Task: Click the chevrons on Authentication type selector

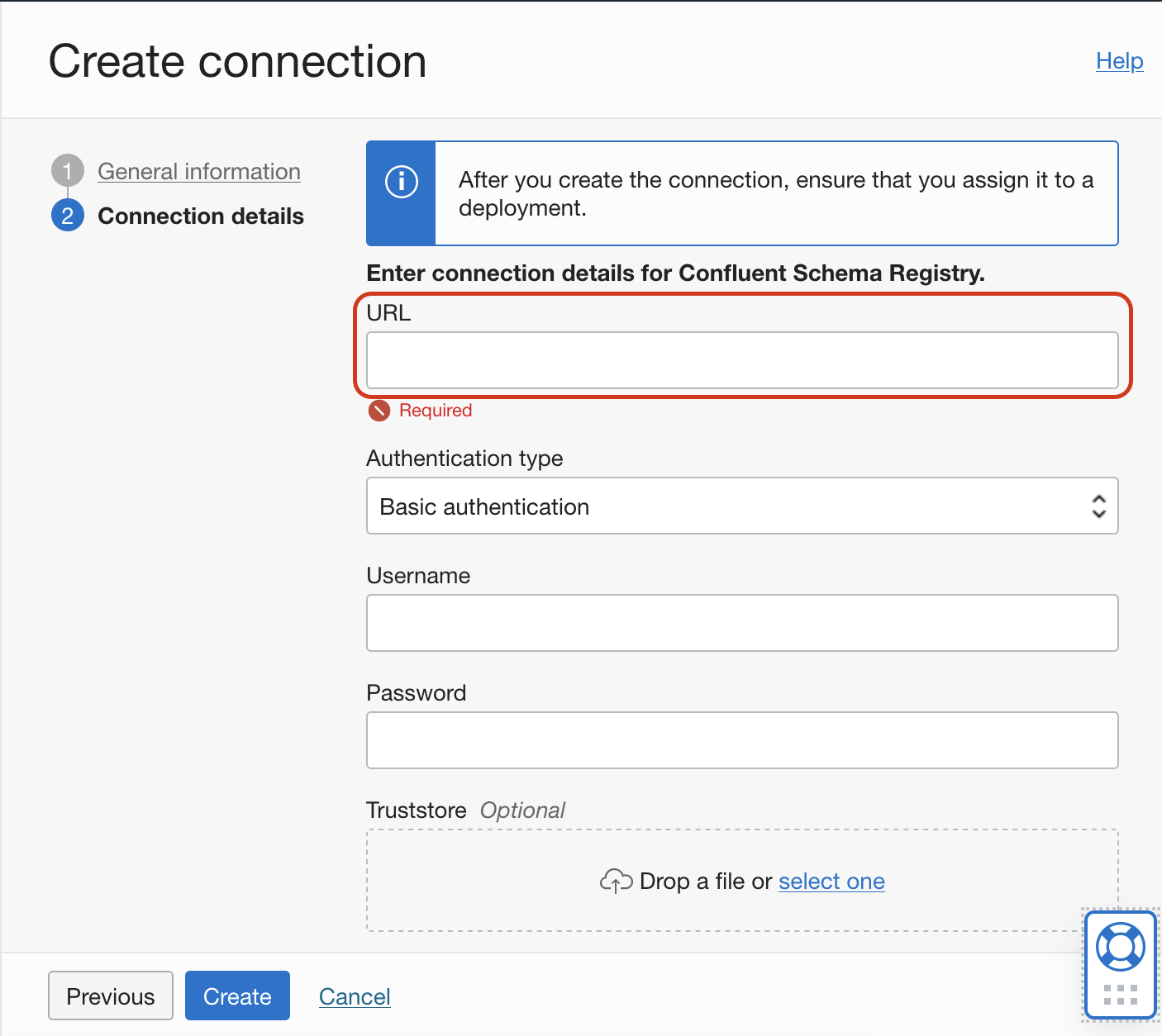Action: coord(1099,506)
